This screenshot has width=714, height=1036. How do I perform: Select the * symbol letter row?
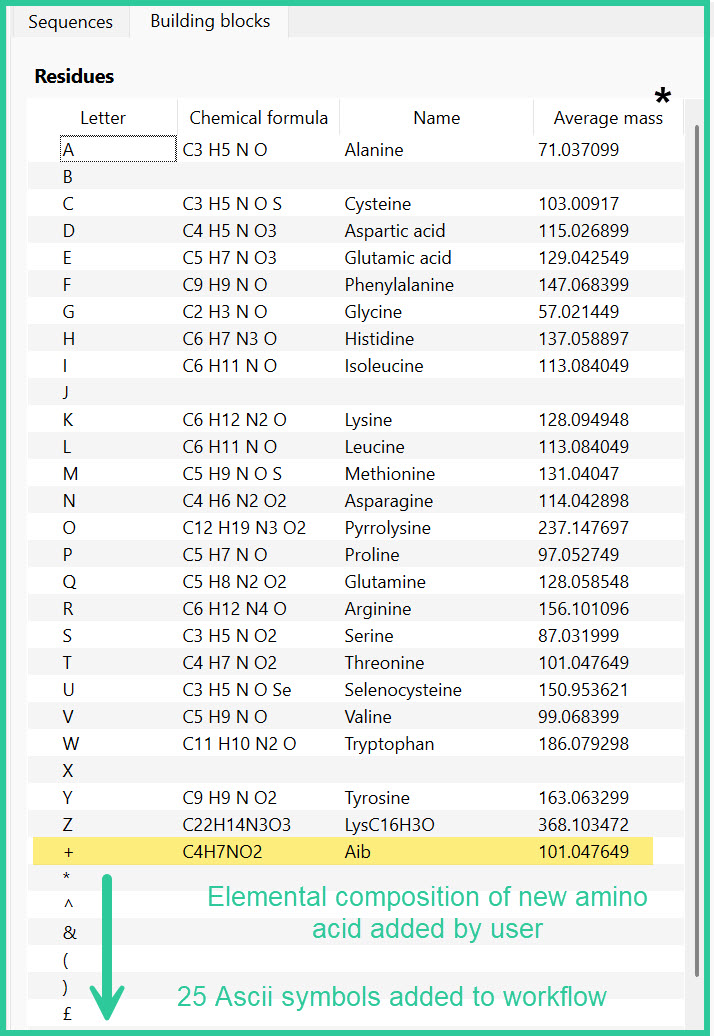(355, 878)
